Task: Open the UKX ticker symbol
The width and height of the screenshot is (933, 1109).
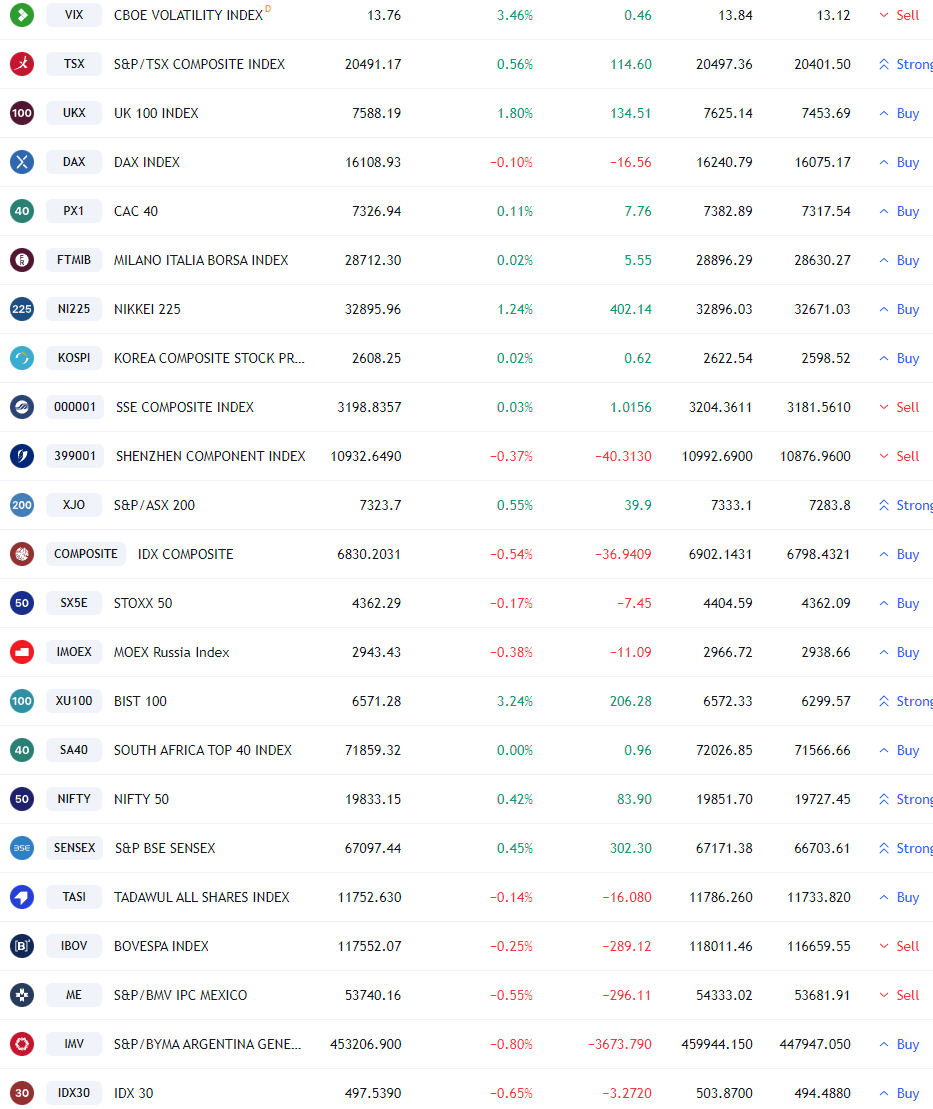Action: click(x=74, y=113)
